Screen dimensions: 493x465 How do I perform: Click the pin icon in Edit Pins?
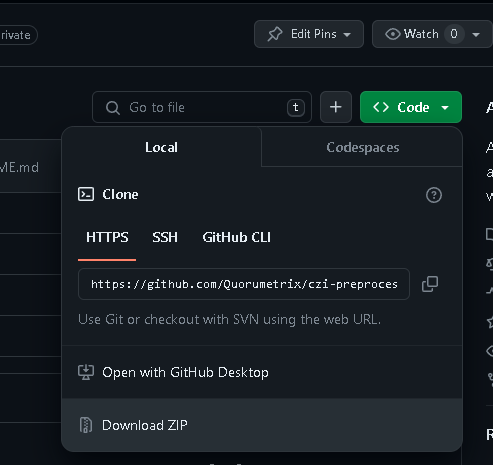(x=275, y=34)
